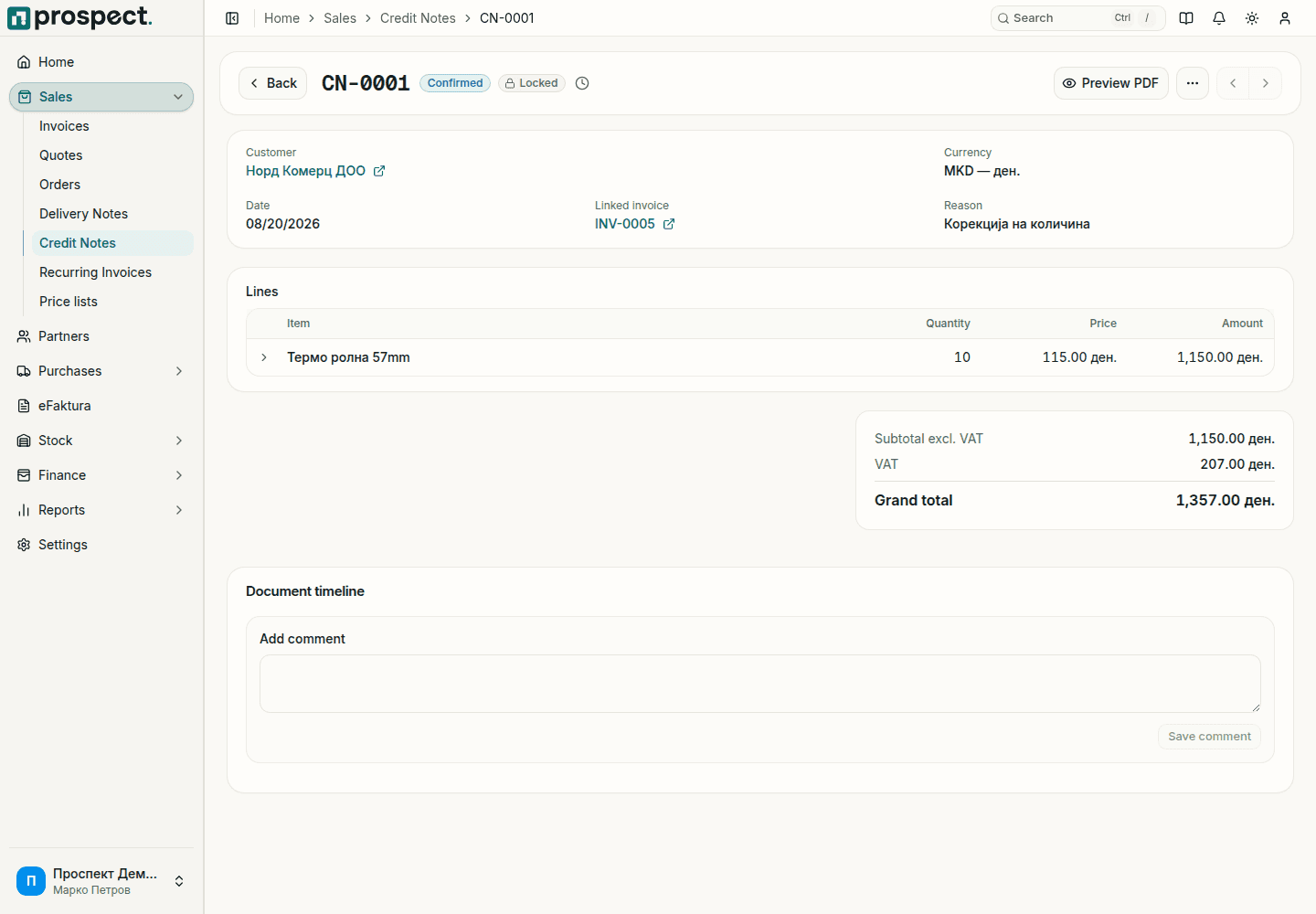Click the Settings sidebar item
This screenshot has height=914, width=1316.
[x=101, y=545]
